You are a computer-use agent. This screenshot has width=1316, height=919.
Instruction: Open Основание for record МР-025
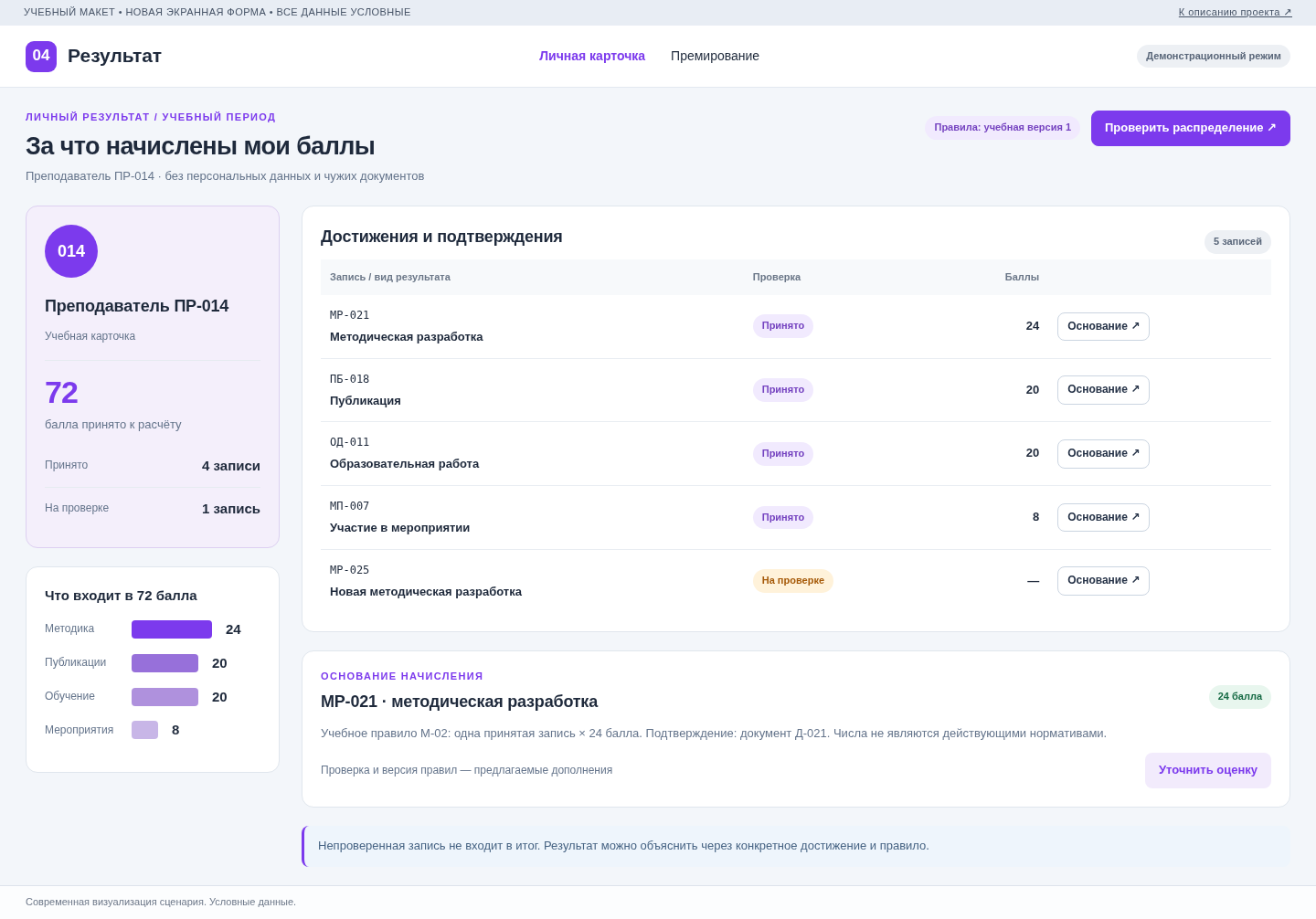click(1103, 581)
